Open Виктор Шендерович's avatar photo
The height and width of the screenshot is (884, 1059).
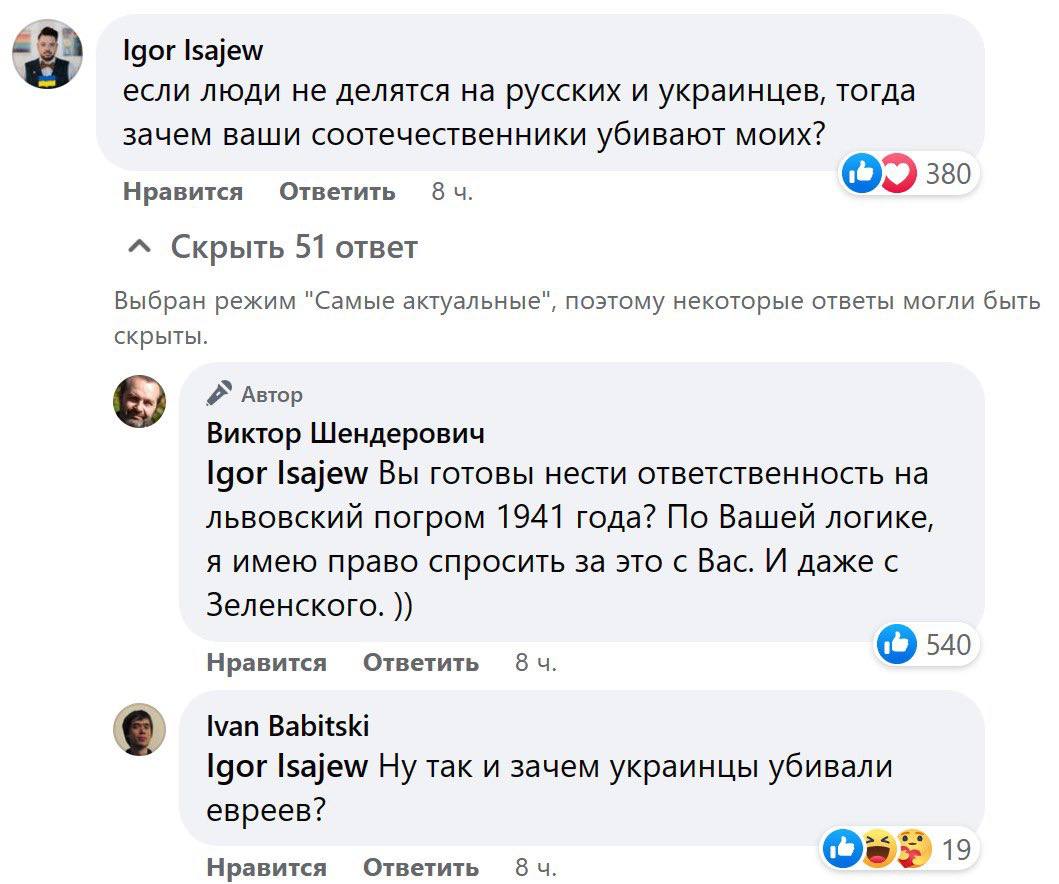139,402
